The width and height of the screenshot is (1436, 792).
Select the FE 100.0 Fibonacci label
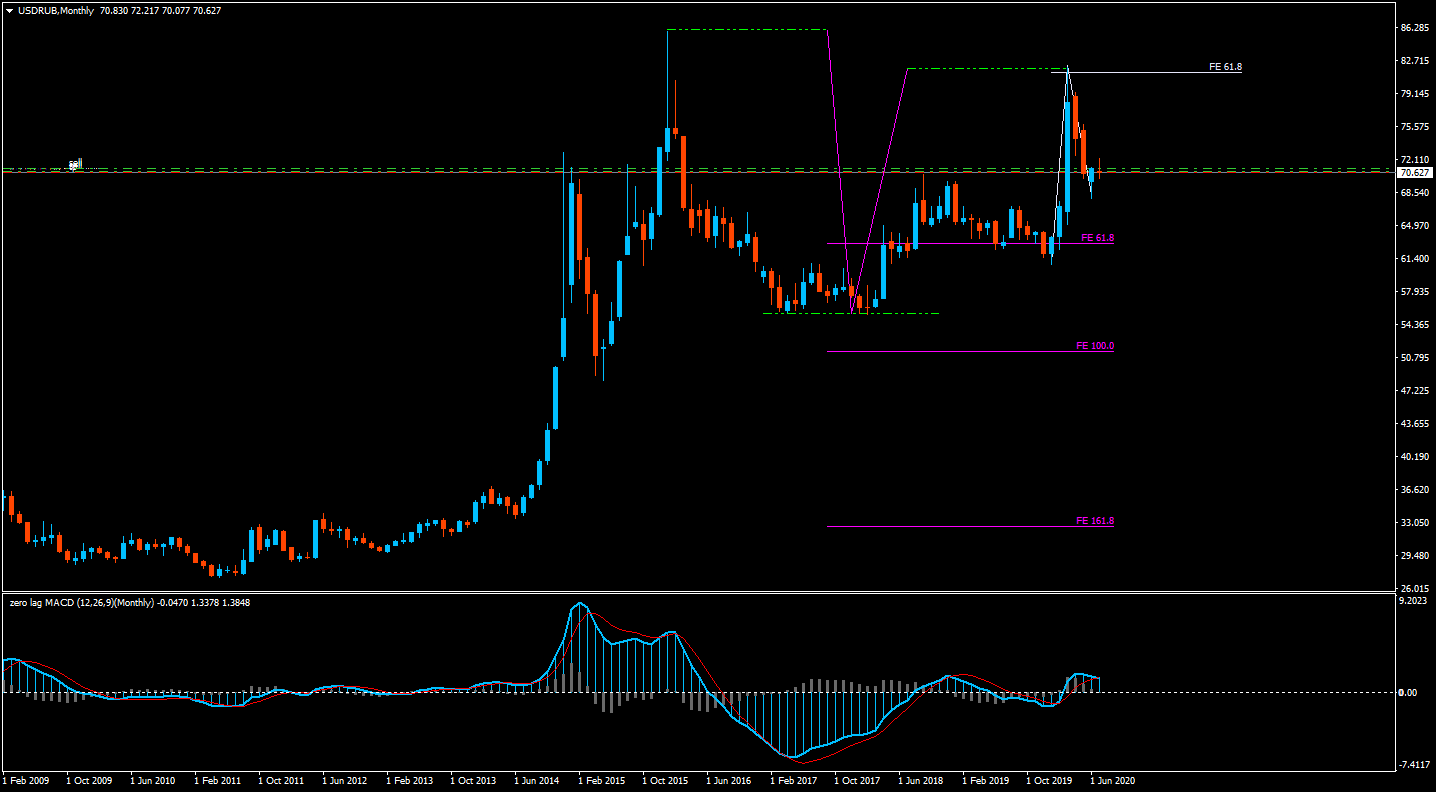(x=1094, y=346)
